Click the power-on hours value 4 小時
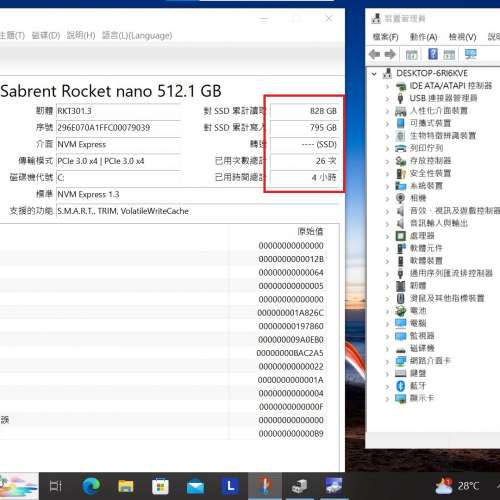500x500 pixels. [304, 177]
